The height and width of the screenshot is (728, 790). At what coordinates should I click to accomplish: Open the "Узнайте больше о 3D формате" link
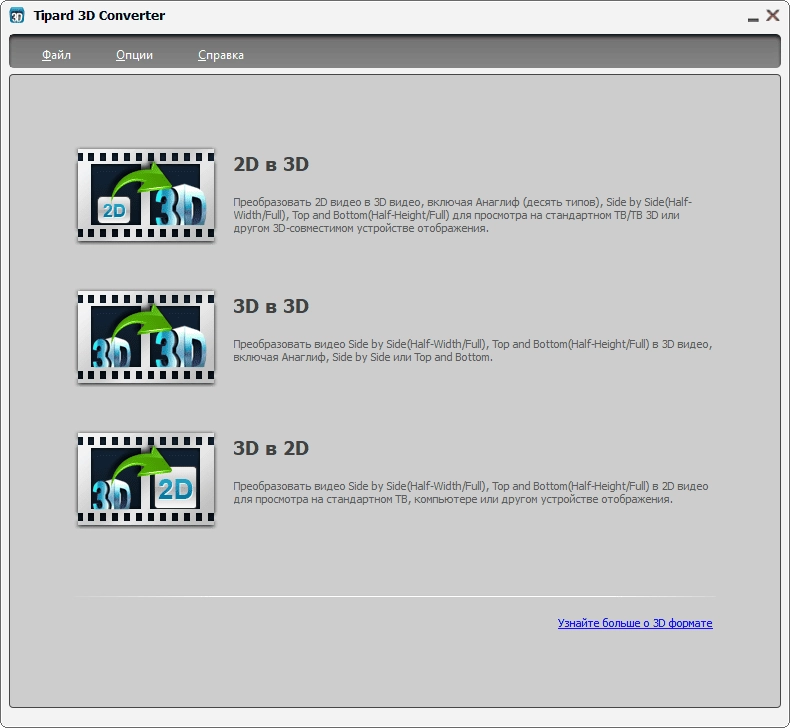click(635, 623)
